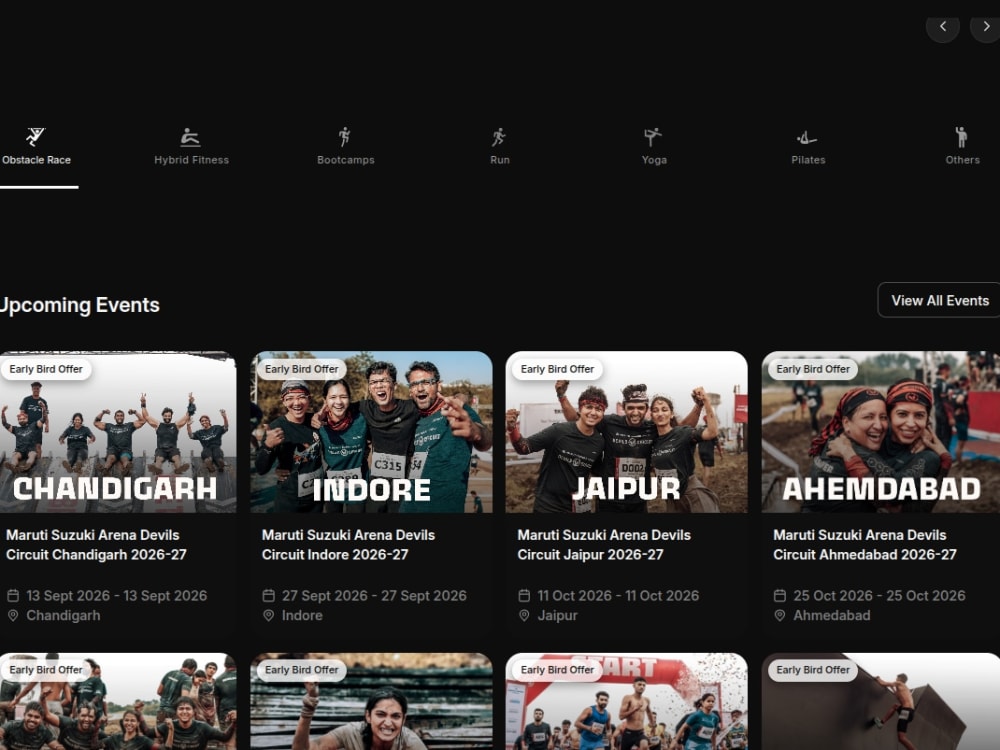This screenshot has height=750, width=1000.
Task: Click Indore location text
Action: pyautogui.click(x=302, y=615)
